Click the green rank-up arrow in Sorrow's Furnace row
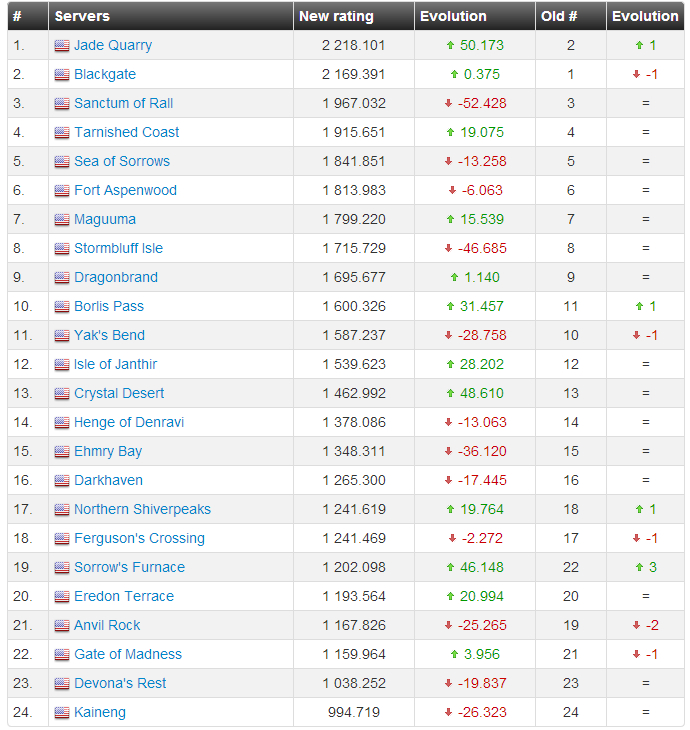 coord(639,567)
